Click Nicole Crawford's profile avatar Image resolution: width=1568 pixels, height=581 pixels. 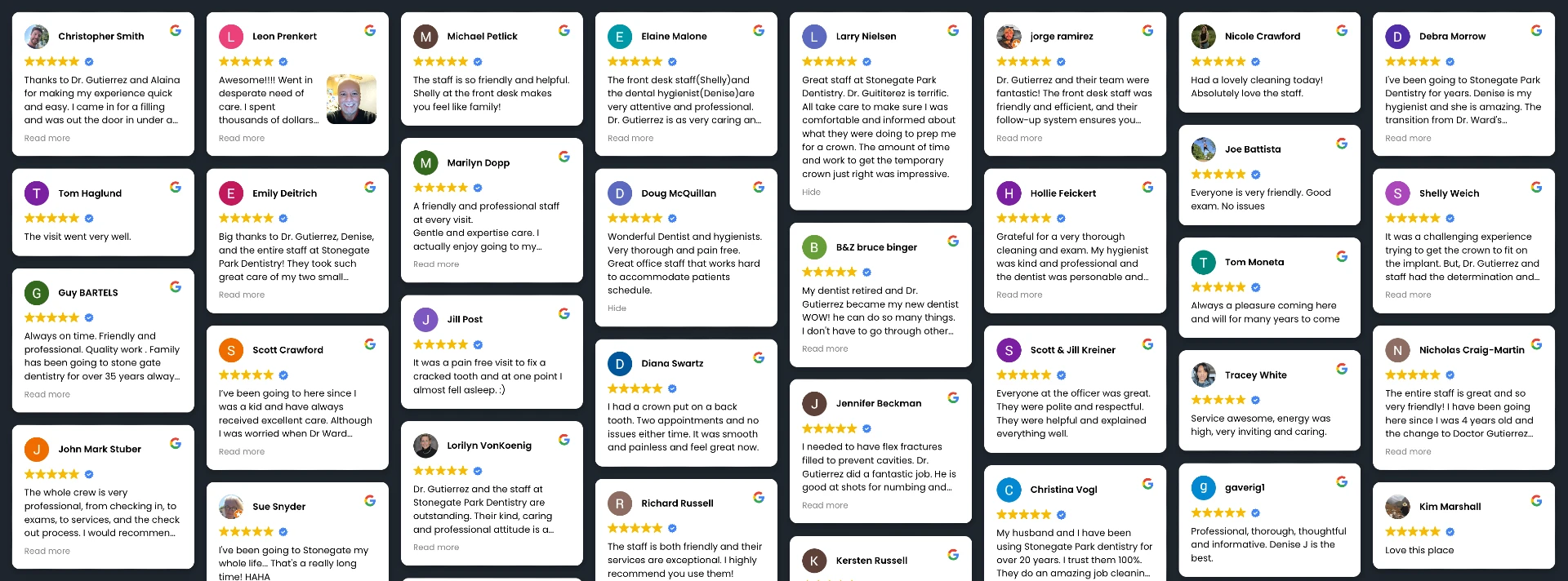point(1203,37)
